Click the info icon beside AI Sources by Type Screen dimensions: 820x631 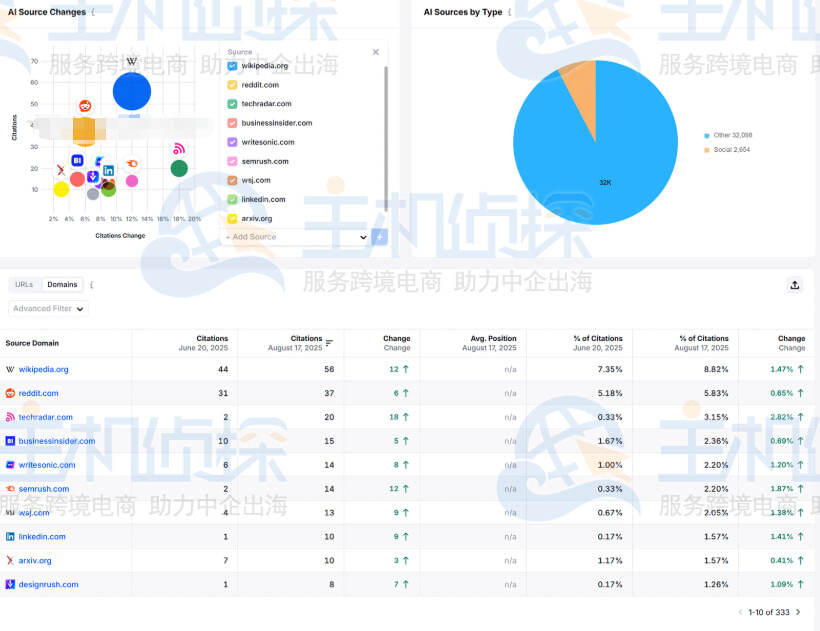click(x=509, y=13)
